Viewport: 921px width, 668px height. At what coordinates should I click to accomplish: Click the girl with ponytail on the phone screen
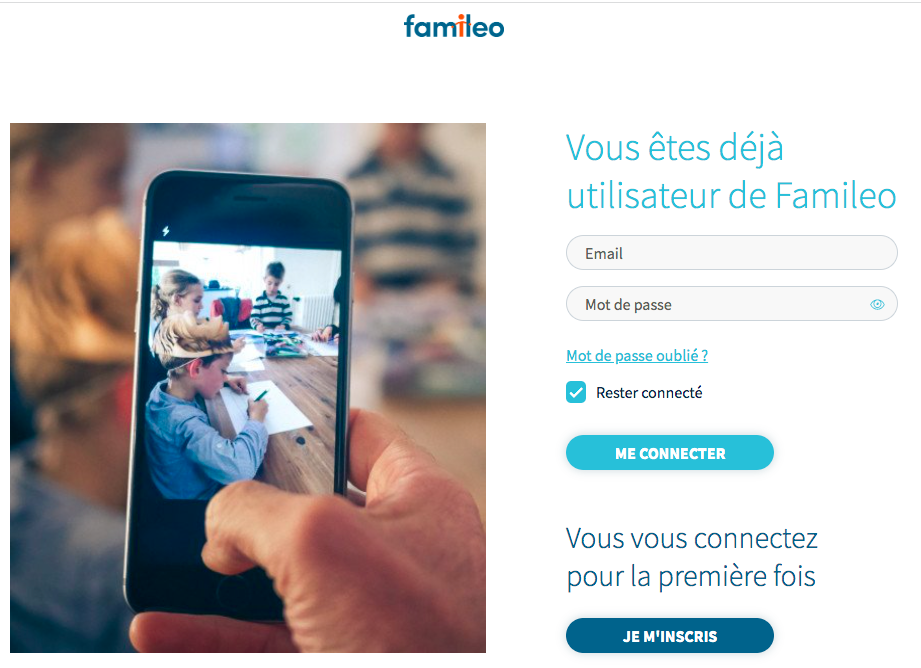tap(179, 297)
